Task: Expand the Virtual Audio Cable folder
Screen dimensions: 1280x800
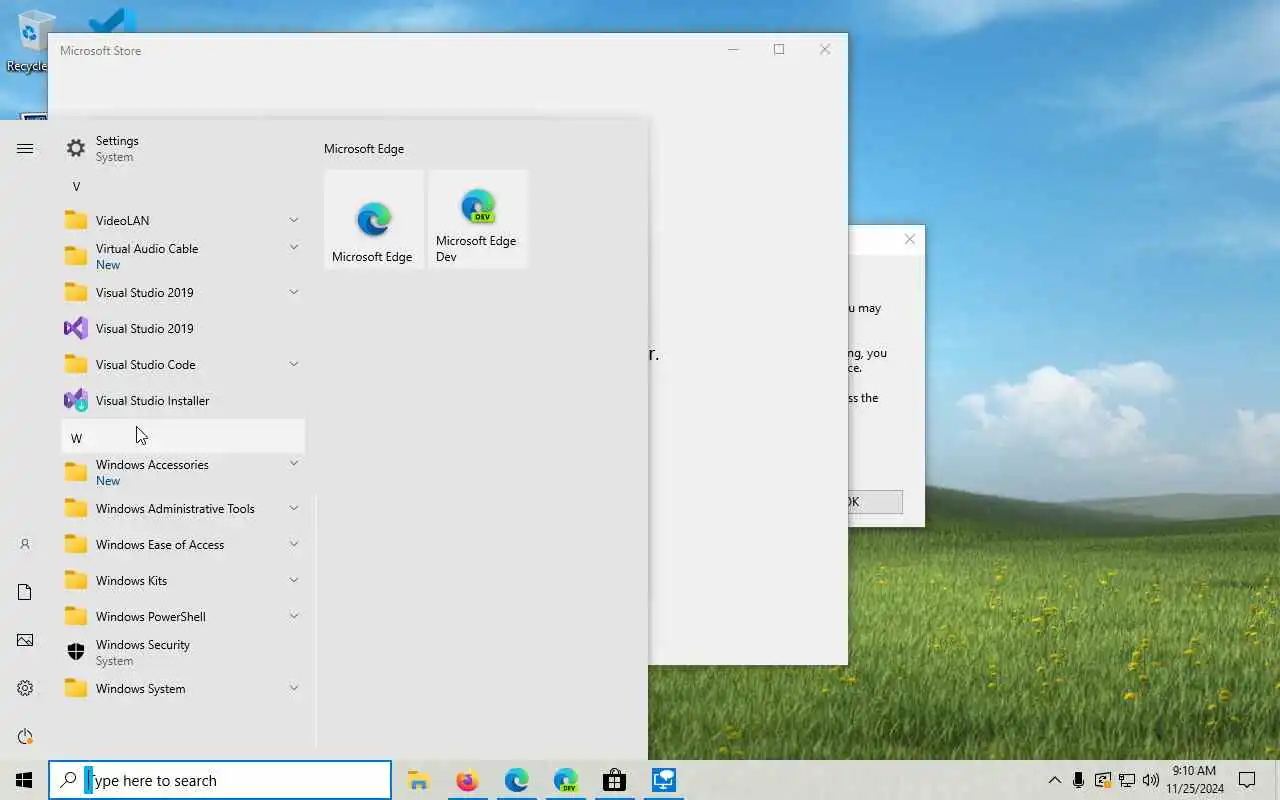Action: coord(183,256)
